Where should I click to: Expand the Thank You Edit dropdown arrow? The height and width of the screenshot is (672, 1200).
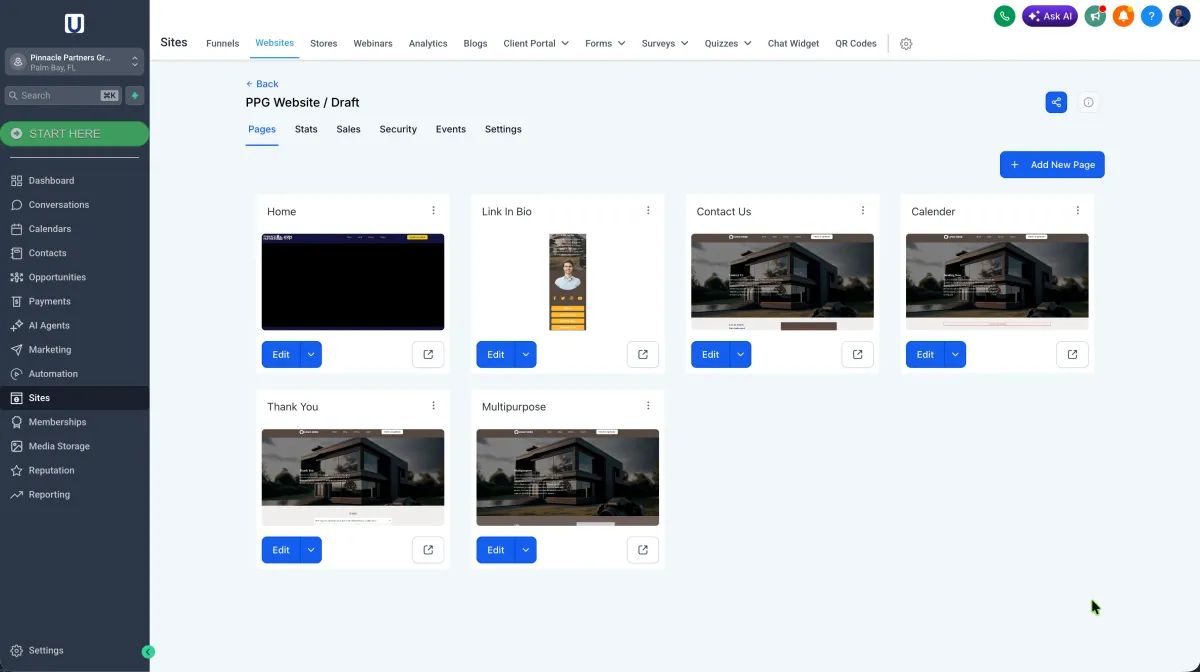[x=311, y=549]
